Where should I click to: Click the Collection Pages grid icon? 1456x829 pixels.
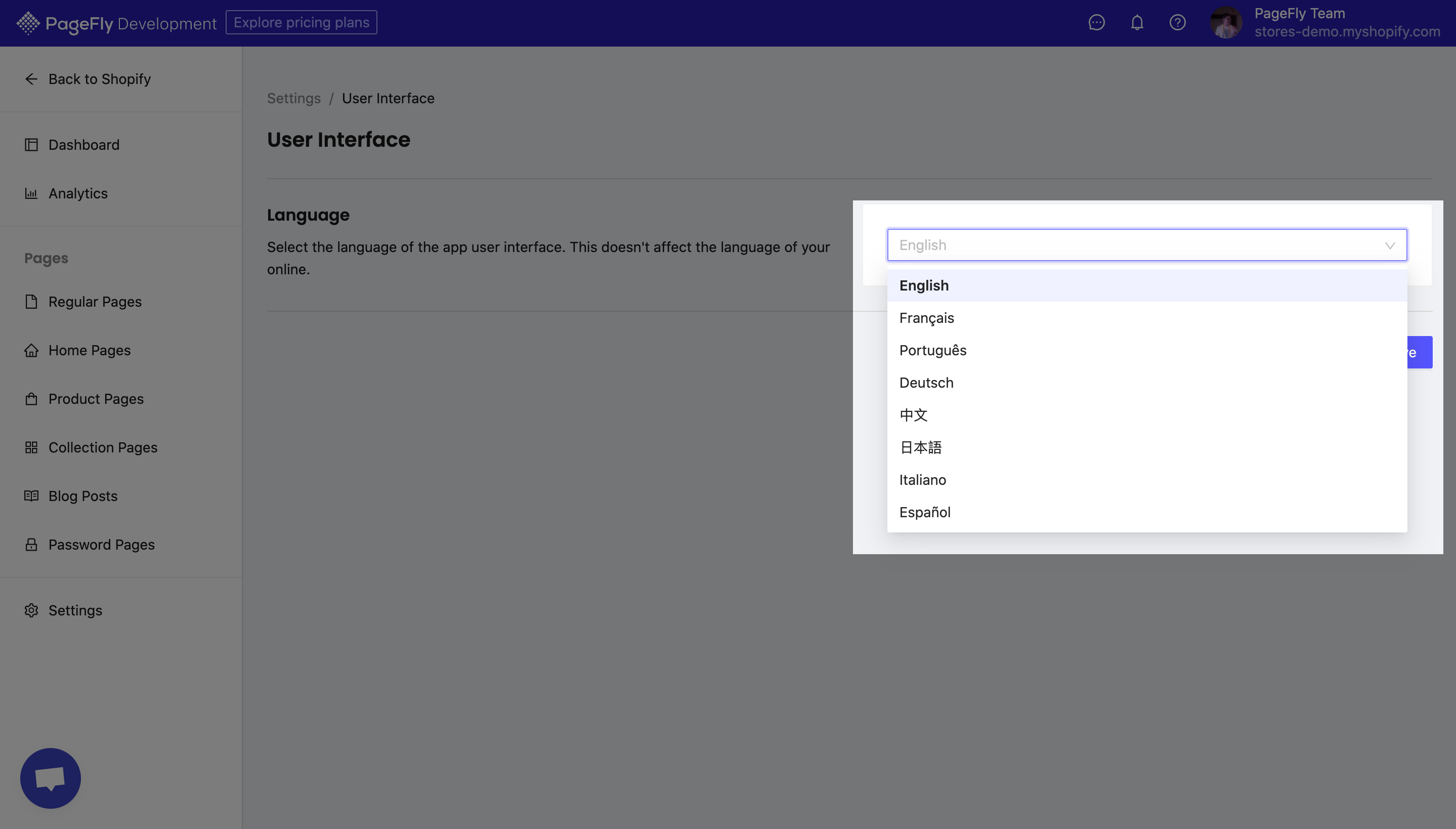(x=31, y=447)
